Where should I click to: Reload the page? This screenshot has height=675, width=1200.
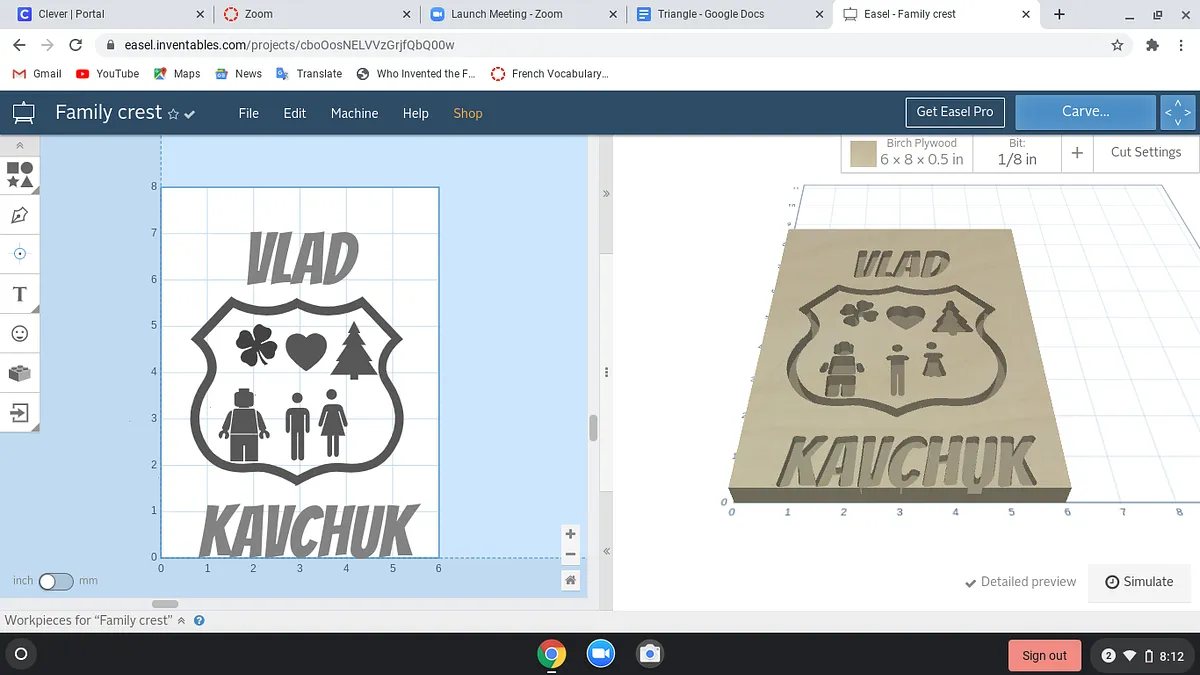click(x=76, y=45)
